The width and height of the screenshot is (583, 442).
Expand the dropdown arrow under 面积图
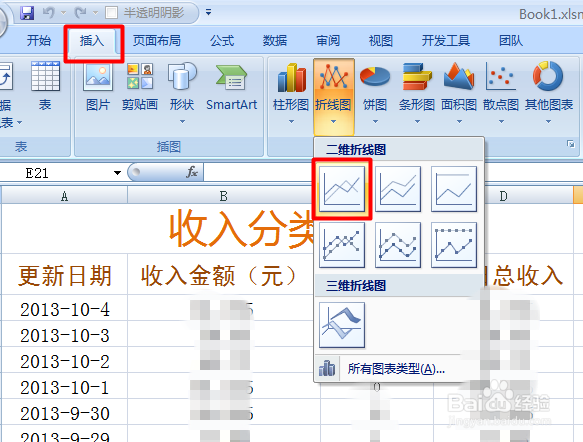coord(459,122)
